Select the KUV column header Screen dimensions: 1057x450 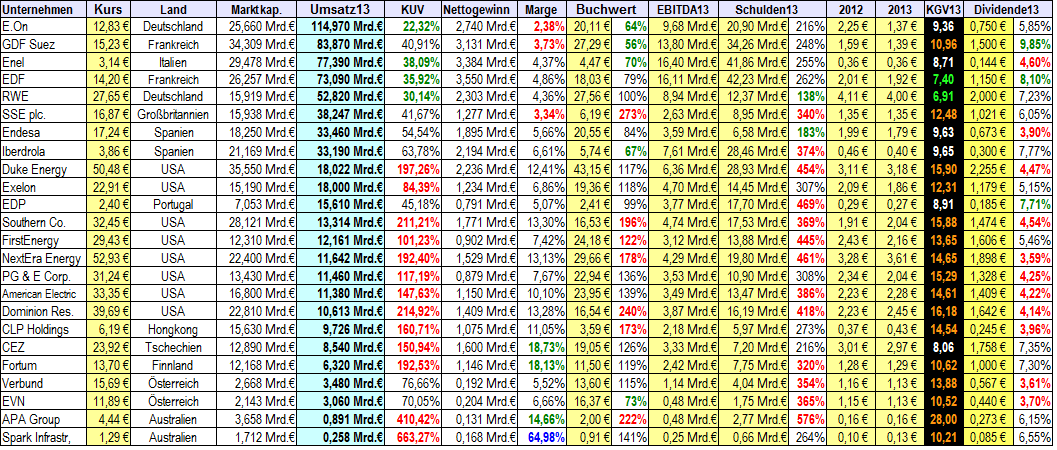coord(413,9)
